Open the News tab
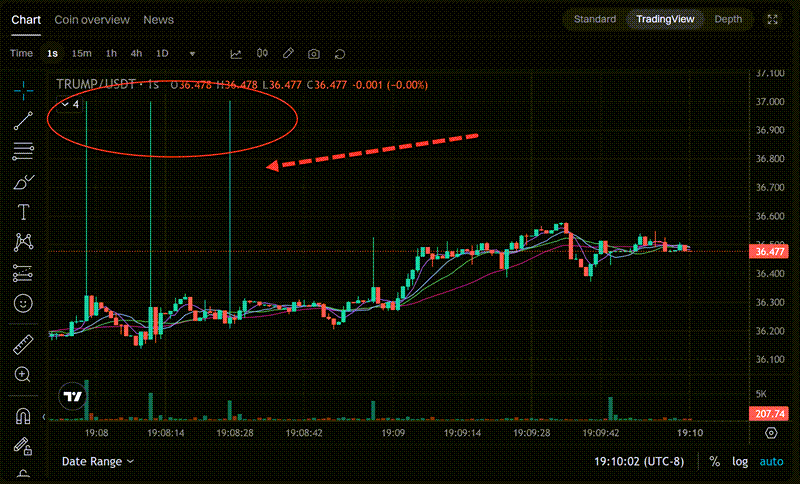The image size is (800, 484). 158,19
